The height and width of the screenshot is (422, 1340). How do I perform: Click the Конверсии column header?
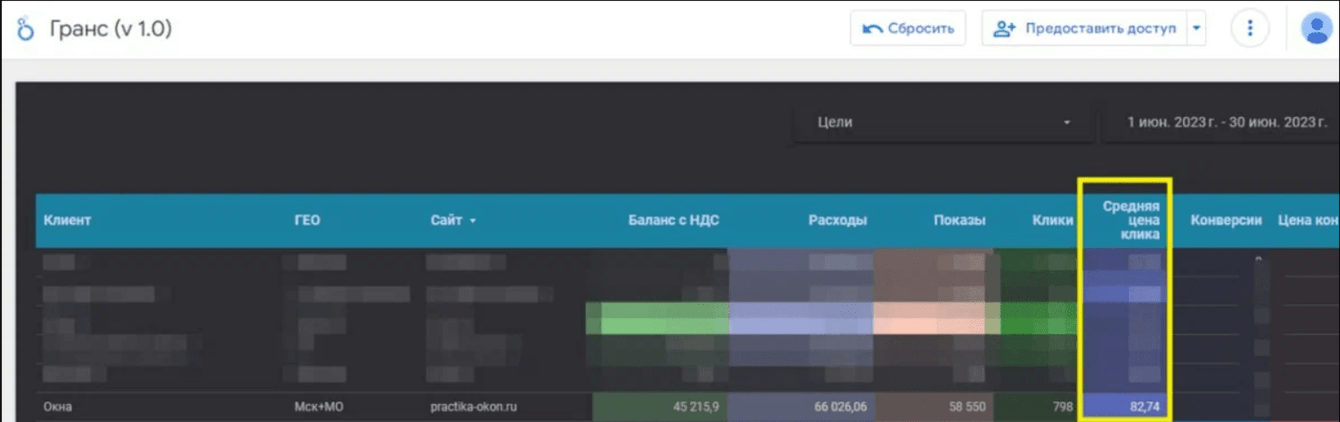(1226, 220)
